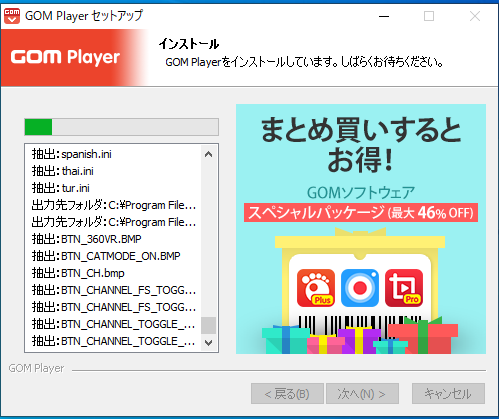Click the GOM Player Plus icon in banner
Screen dimensions: 499x419
(x=316, y=288)
